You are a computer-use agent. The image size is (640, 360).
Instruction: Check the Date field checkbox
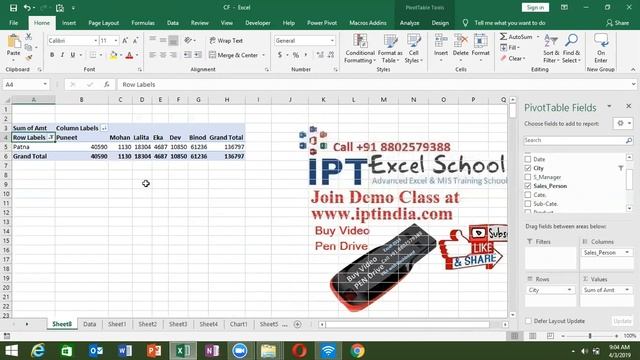[x=528, y=159]
